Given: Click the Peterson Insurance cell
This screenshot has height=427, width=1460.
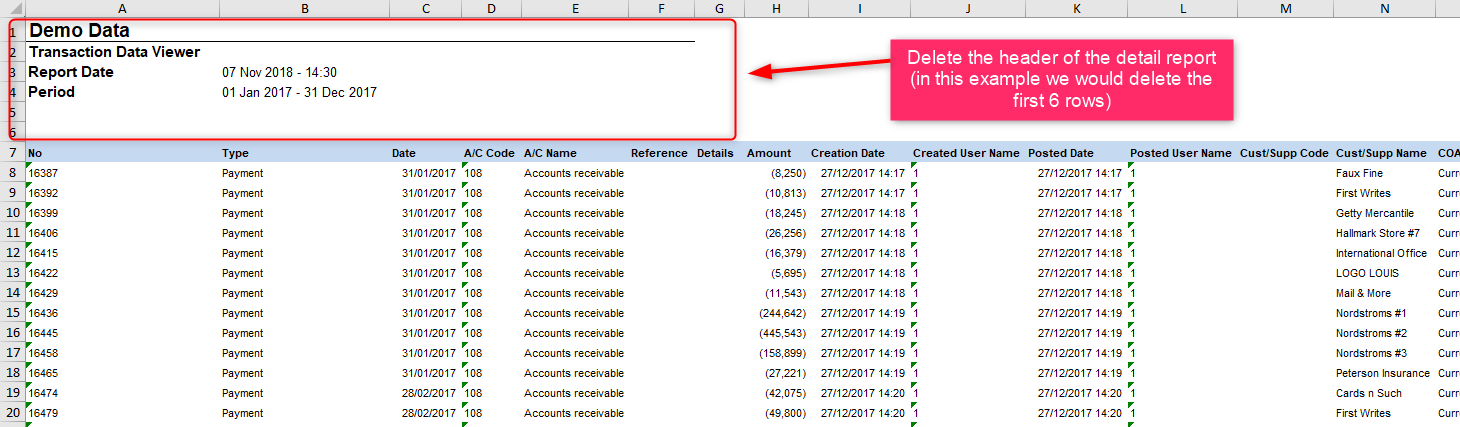Looking at the screenshot, I should point(1383,373).
